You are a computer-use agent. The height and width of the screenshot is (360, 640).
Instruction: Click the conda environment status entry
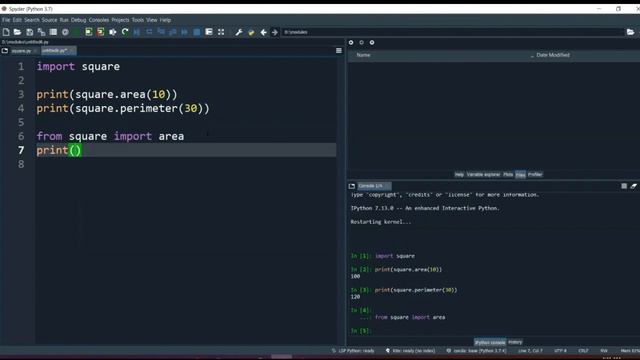coord(476,351)
